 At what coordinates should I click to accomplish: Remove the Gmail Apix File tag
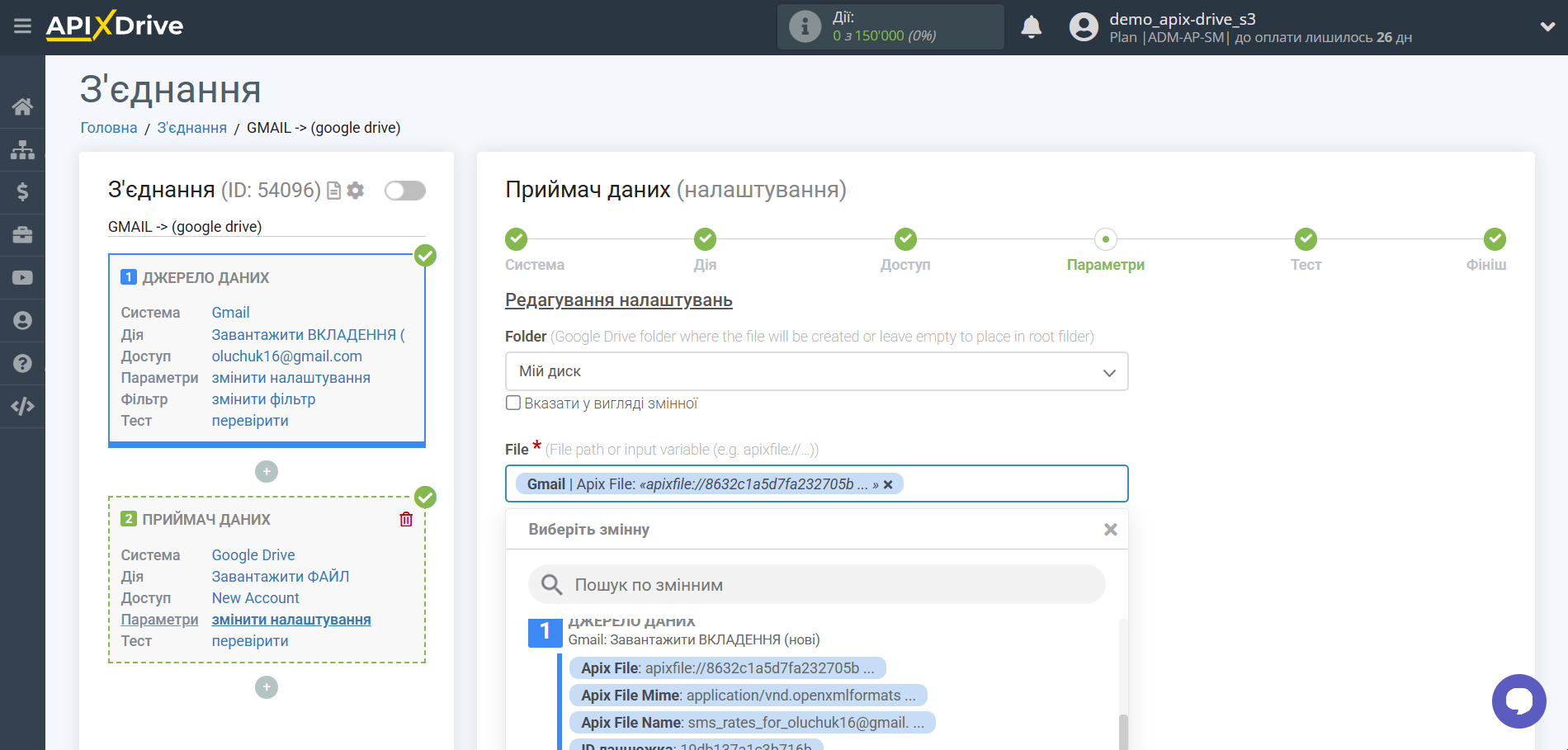[x=889, y=485]
